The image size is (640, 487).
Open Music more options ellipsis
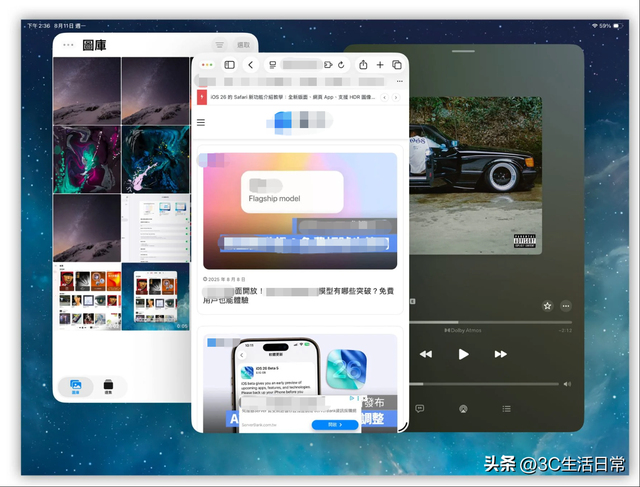point(566,306)
